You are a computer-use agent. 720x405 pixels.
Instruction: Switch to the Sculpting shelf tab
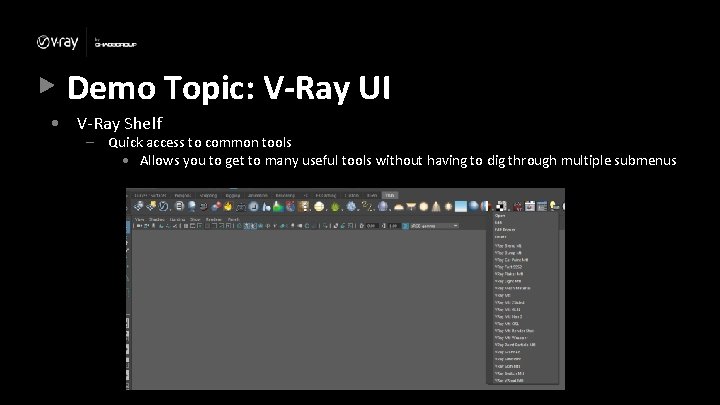[x=209, y=195]
